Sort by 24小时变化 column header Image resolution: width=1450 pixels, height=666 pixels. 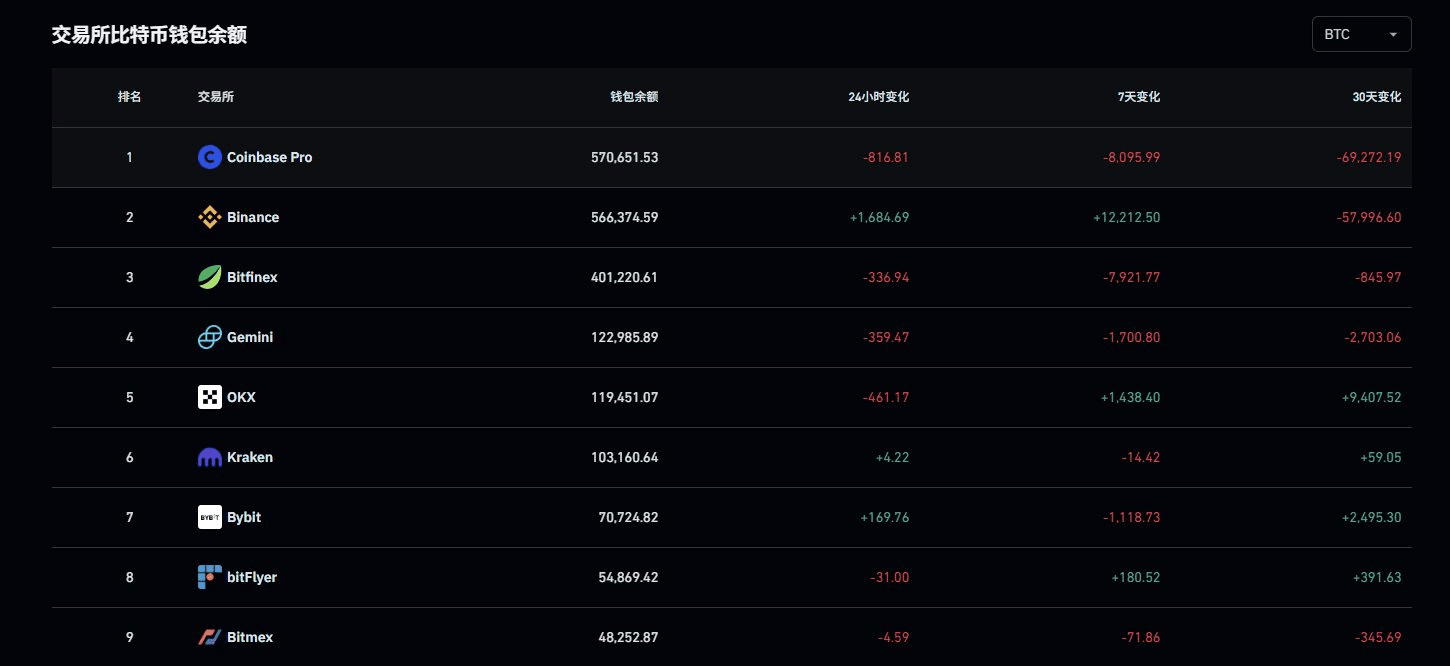click(878, 97)
